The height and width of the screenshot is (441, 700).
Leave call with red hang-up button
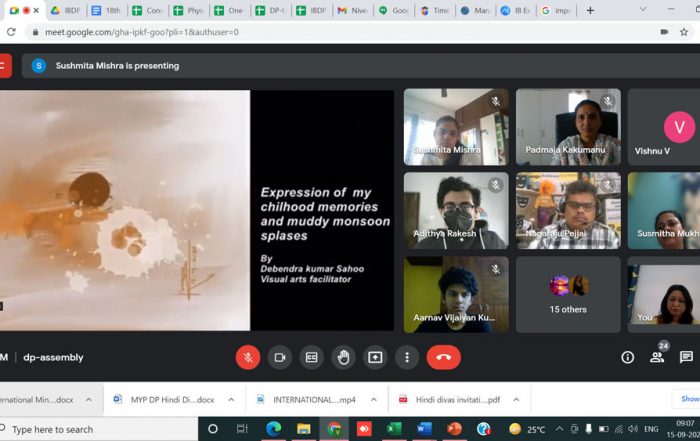pos(444,357)
